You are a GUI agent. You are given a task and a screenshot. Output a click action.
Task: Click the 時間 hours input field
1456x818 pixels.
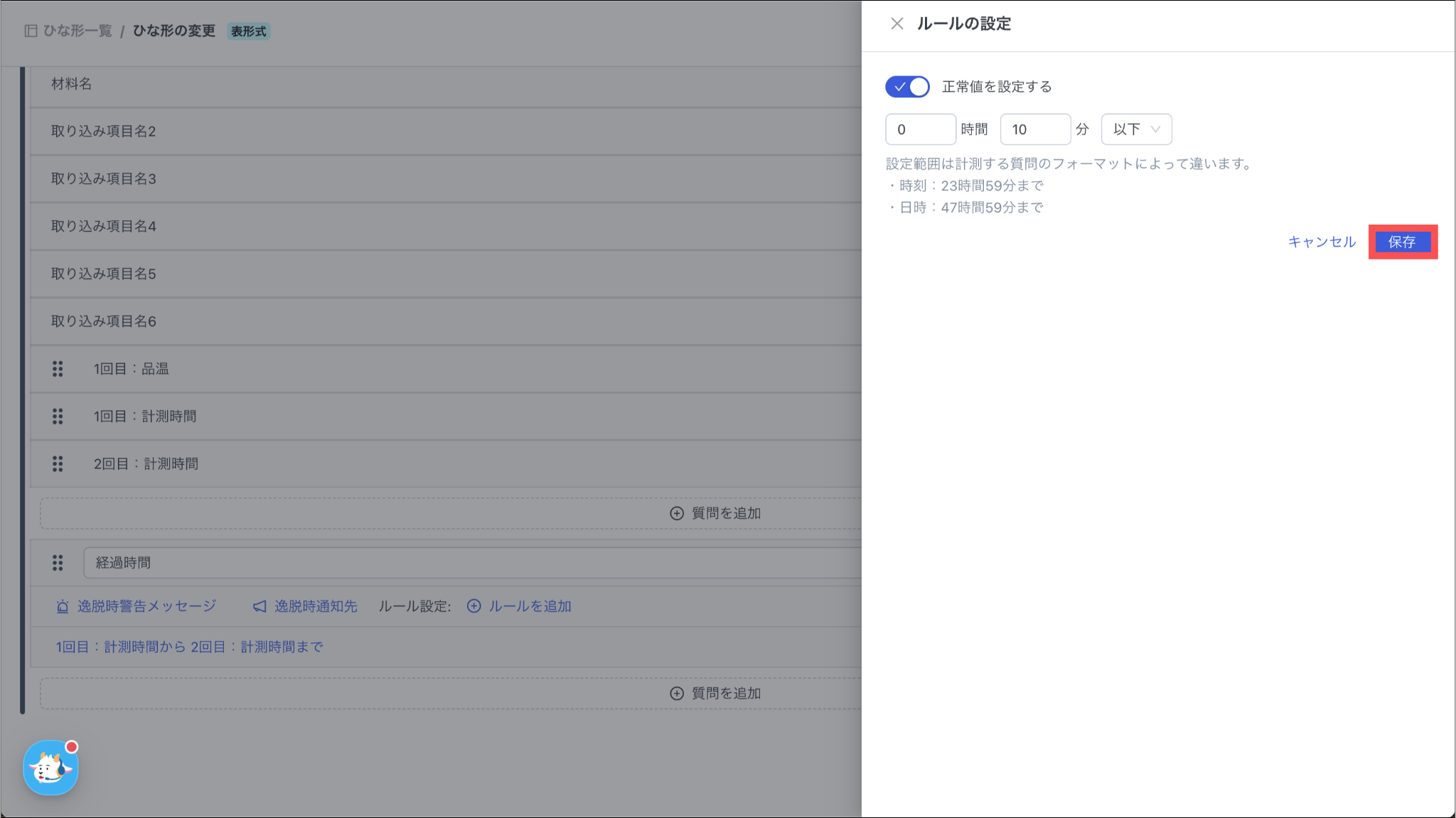(920, 129)
